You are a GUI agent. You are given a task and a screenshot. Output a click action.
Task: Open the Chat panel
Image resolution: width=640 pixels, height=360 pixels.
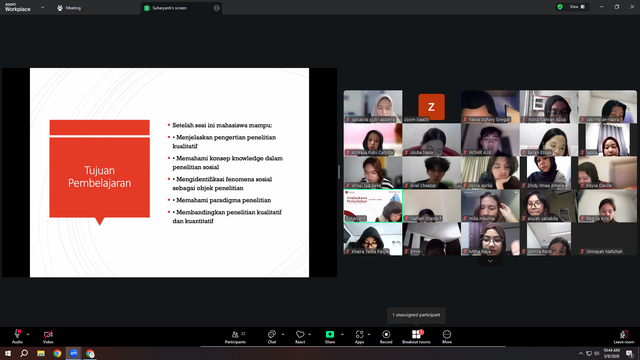pos(272,337)
